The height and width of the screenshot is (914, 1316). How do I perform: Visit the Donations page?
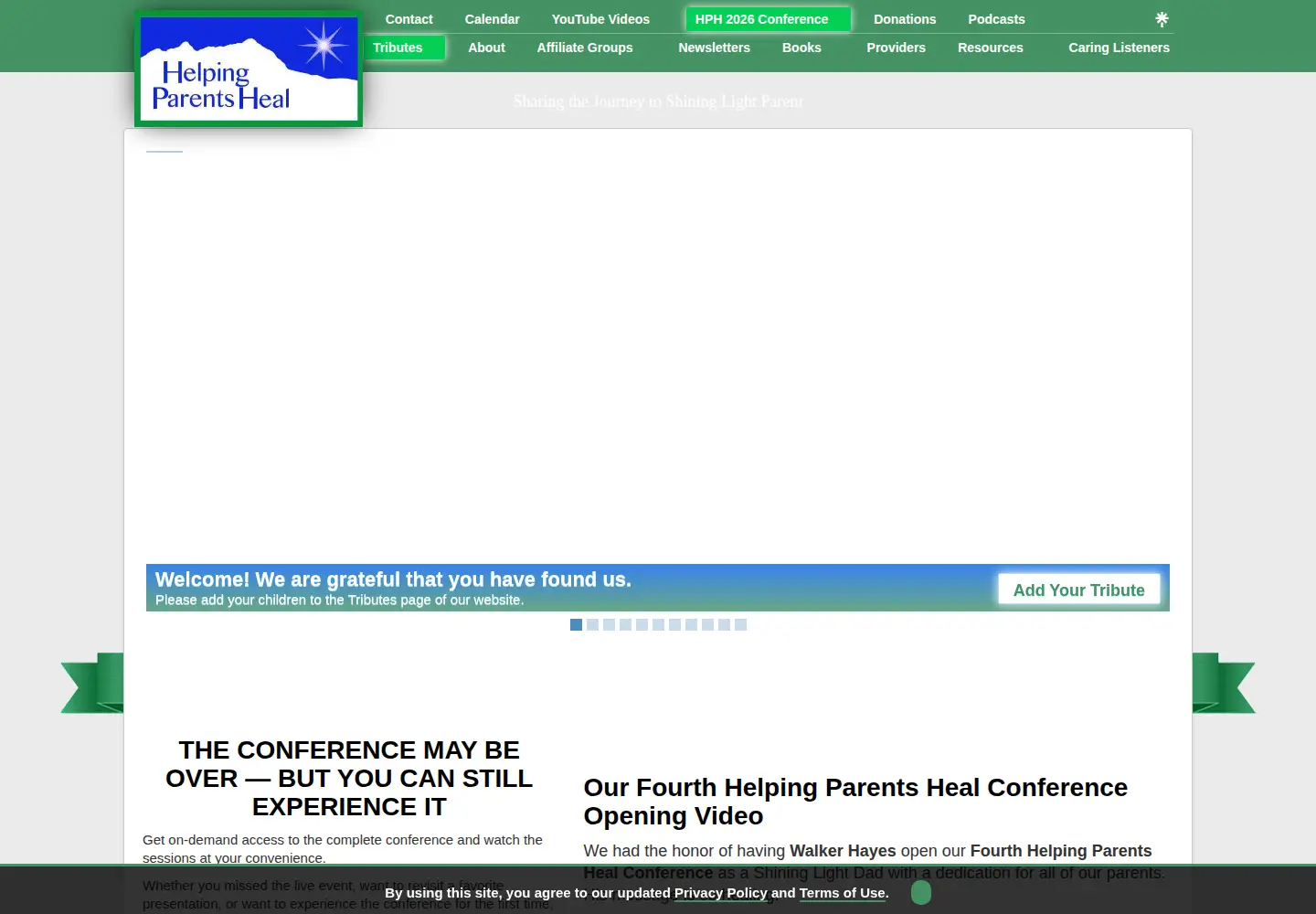coord(905,19)
